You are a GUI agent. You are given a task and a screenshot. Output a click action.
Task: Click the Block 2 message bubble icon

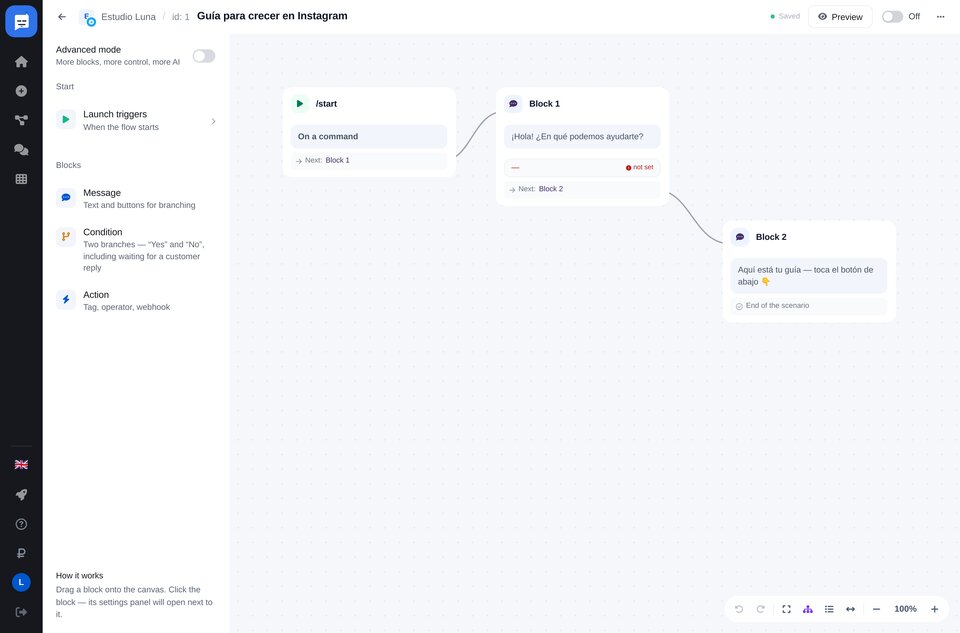click(x=740, y=237)
